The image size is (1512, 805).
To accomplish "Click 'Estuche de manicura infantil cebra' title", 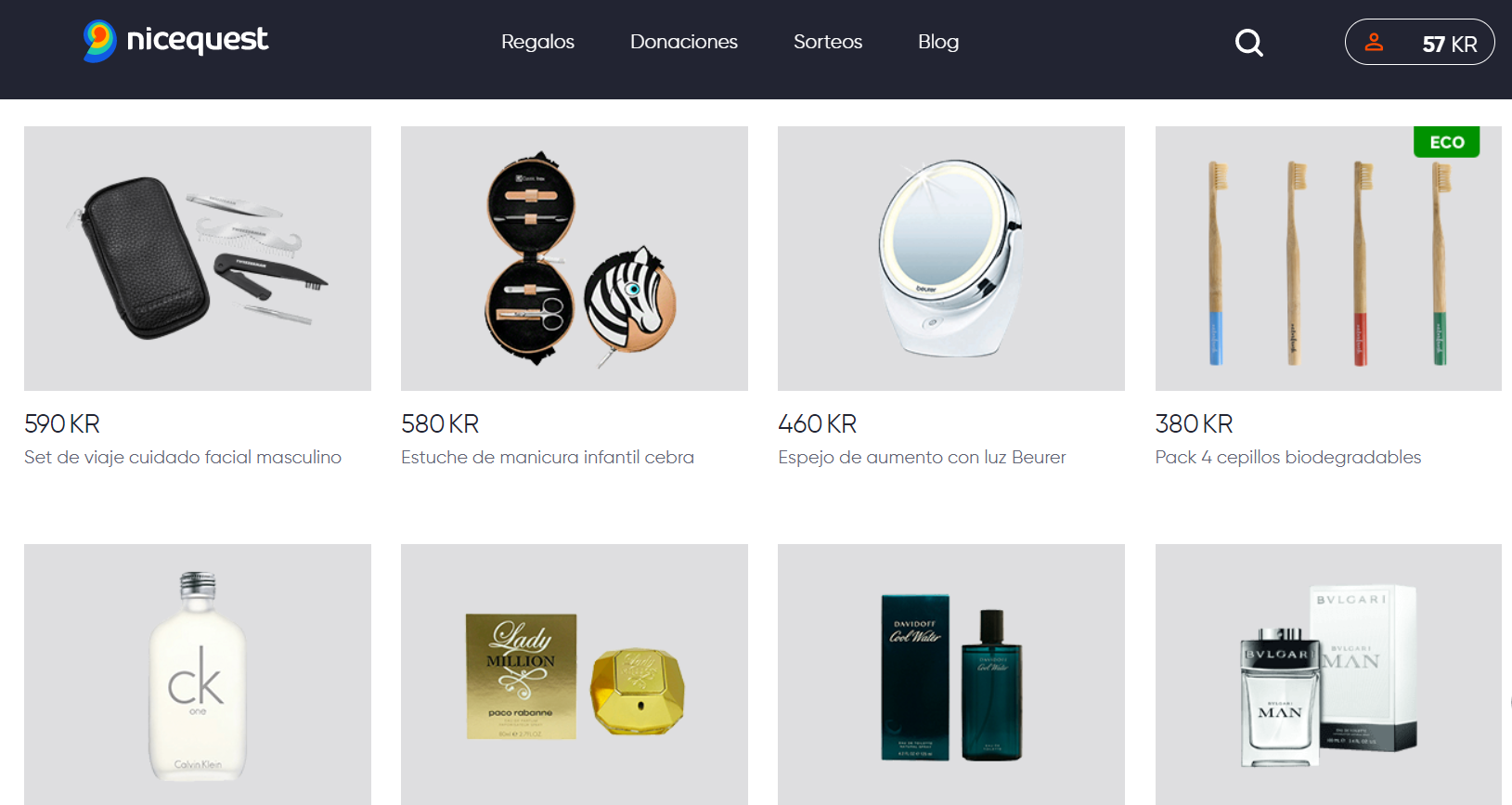I will tap(548, 457).
